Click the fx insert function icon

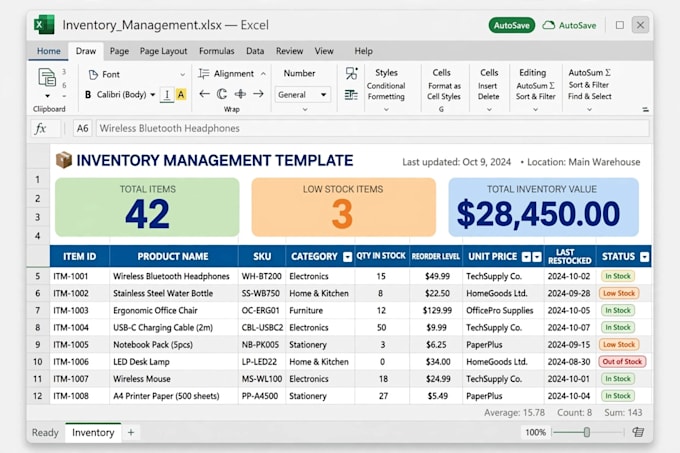pos(40,128)
